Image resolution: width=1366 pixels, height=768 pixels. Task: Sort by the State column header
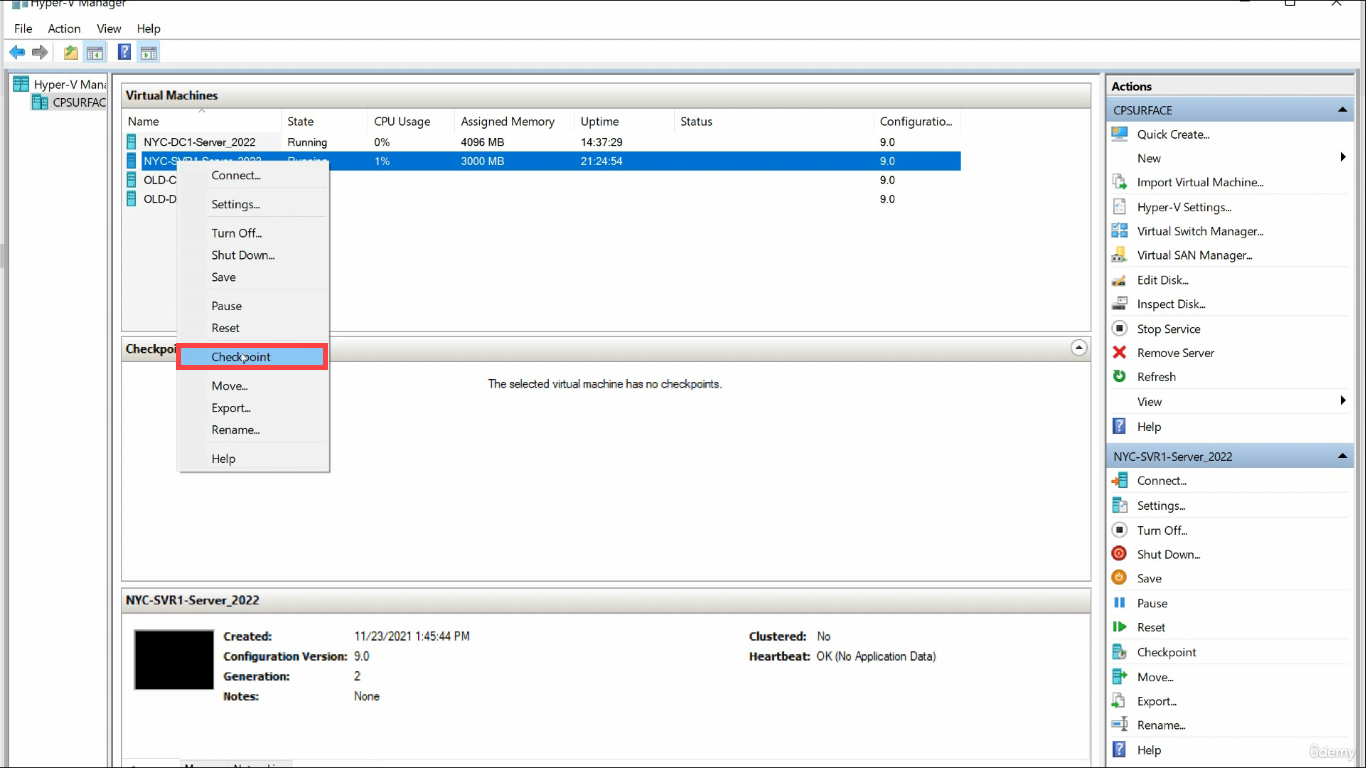[325, 121]
